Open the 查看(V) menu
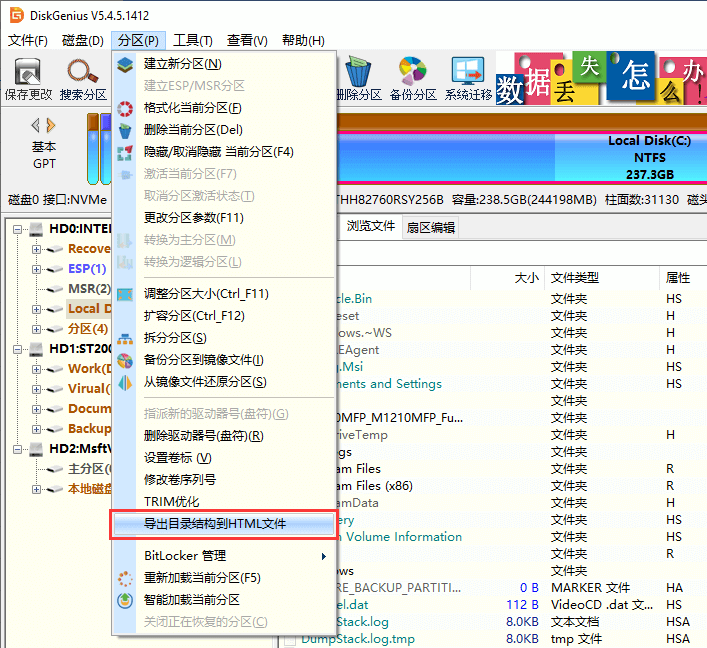 pos(247,41)
